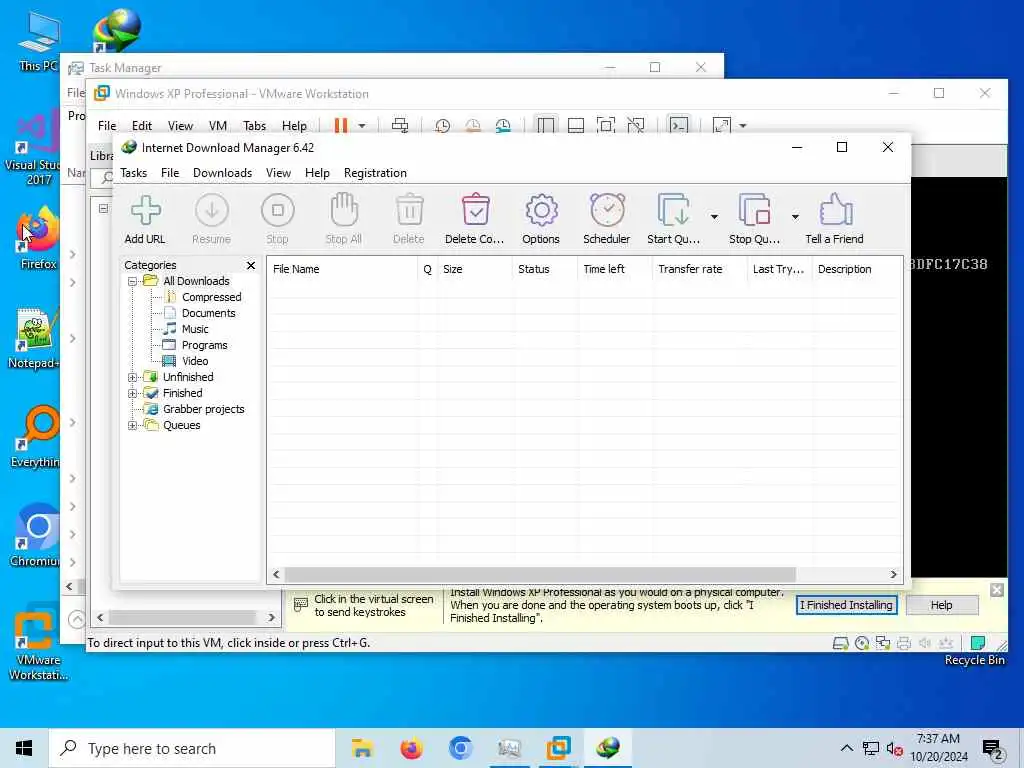Sort by File Name column header
Viewport: 1024px width, 768px height.
tap(342, 269)
